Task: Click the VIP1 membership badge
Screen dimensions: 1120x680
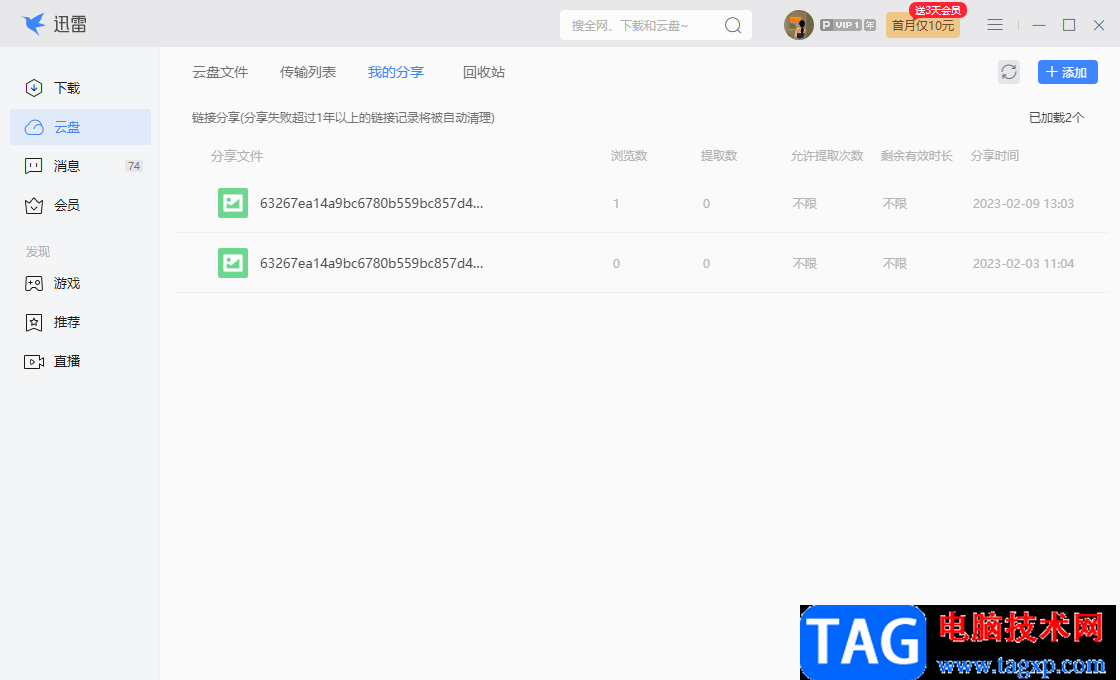Action: point(847,25)
